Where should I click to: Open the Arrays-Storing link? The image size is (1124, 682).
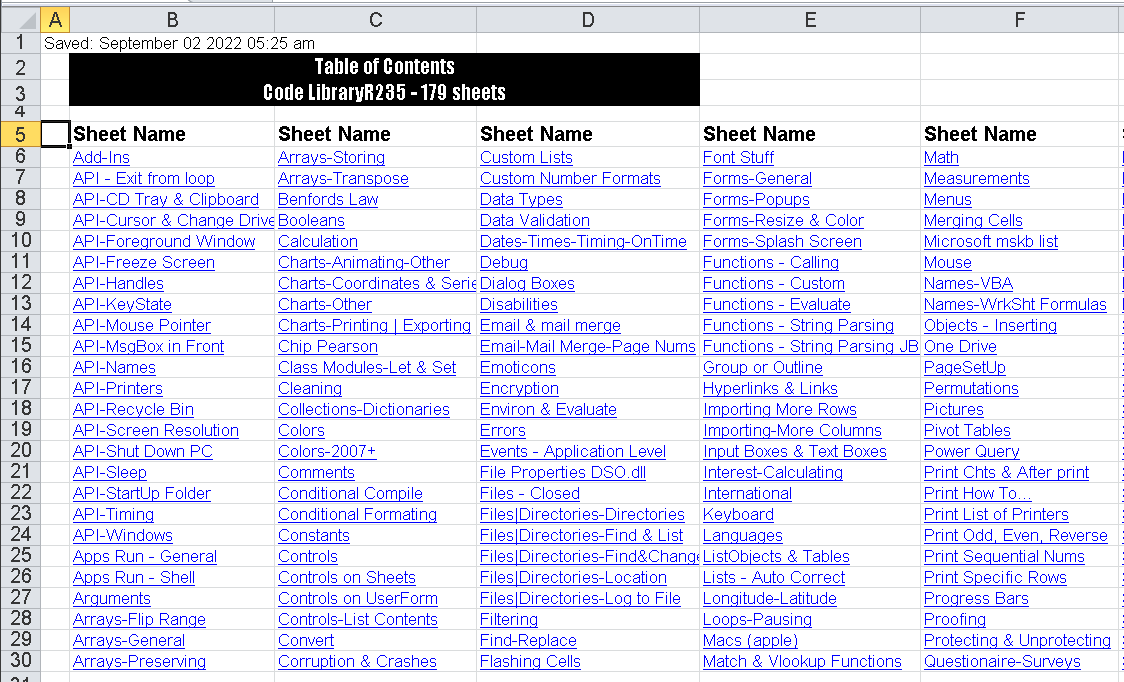[331, 158]
